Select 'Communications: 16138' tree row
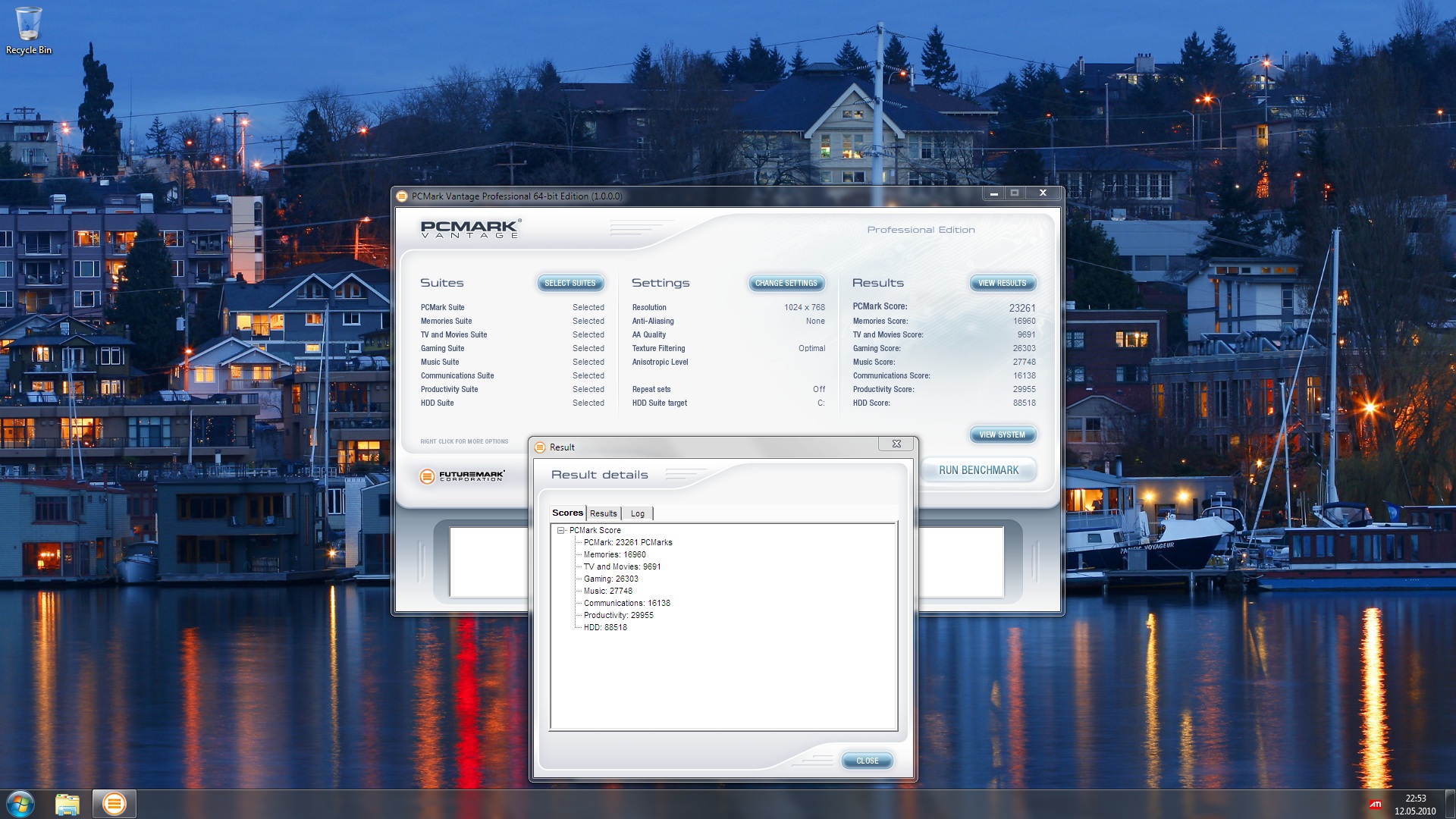 [626, 604]
